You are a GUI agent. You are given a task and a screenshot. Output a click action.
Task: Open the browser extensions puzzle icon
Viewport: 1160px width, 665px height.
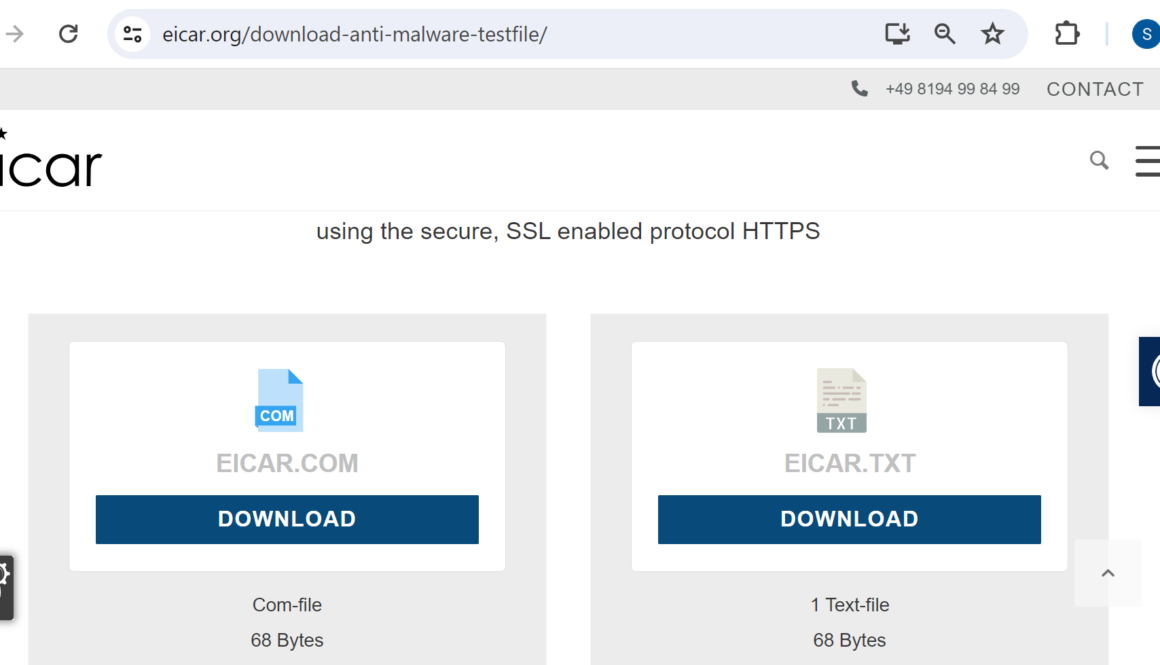(x=1067, y=34)
